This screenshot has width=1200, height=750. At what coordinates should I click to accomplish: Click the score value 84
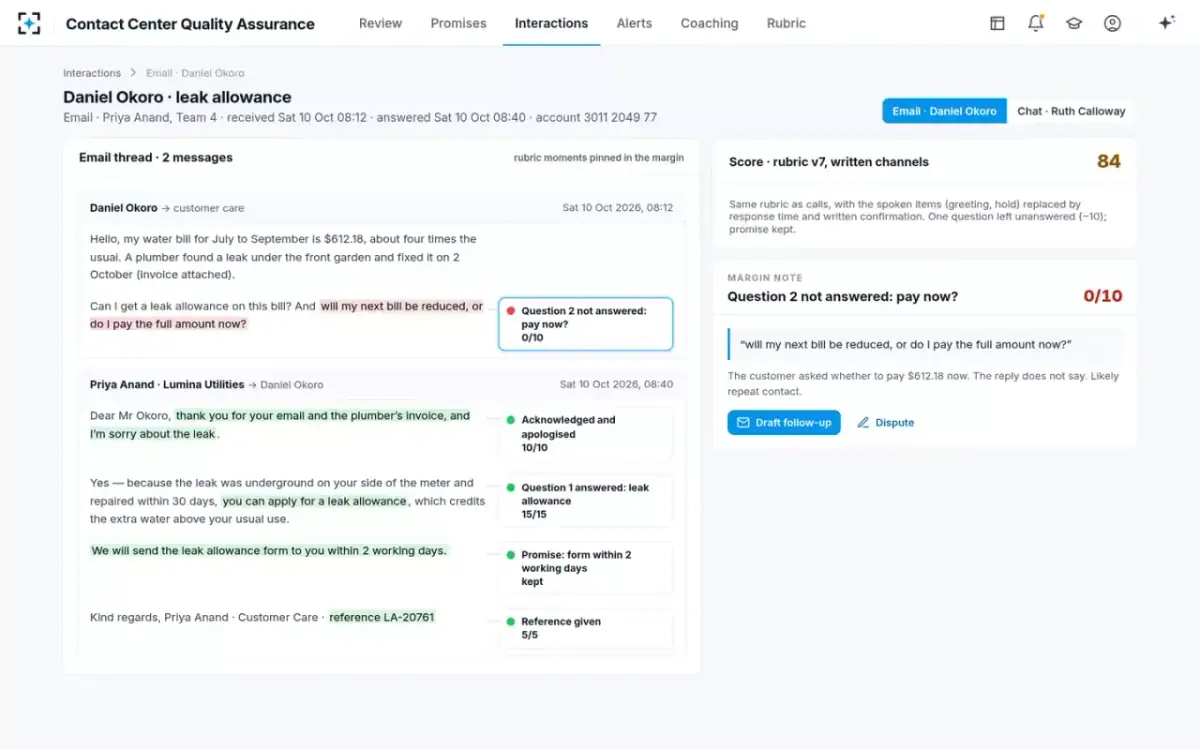pyautogui.click(x=1108, y=161)
